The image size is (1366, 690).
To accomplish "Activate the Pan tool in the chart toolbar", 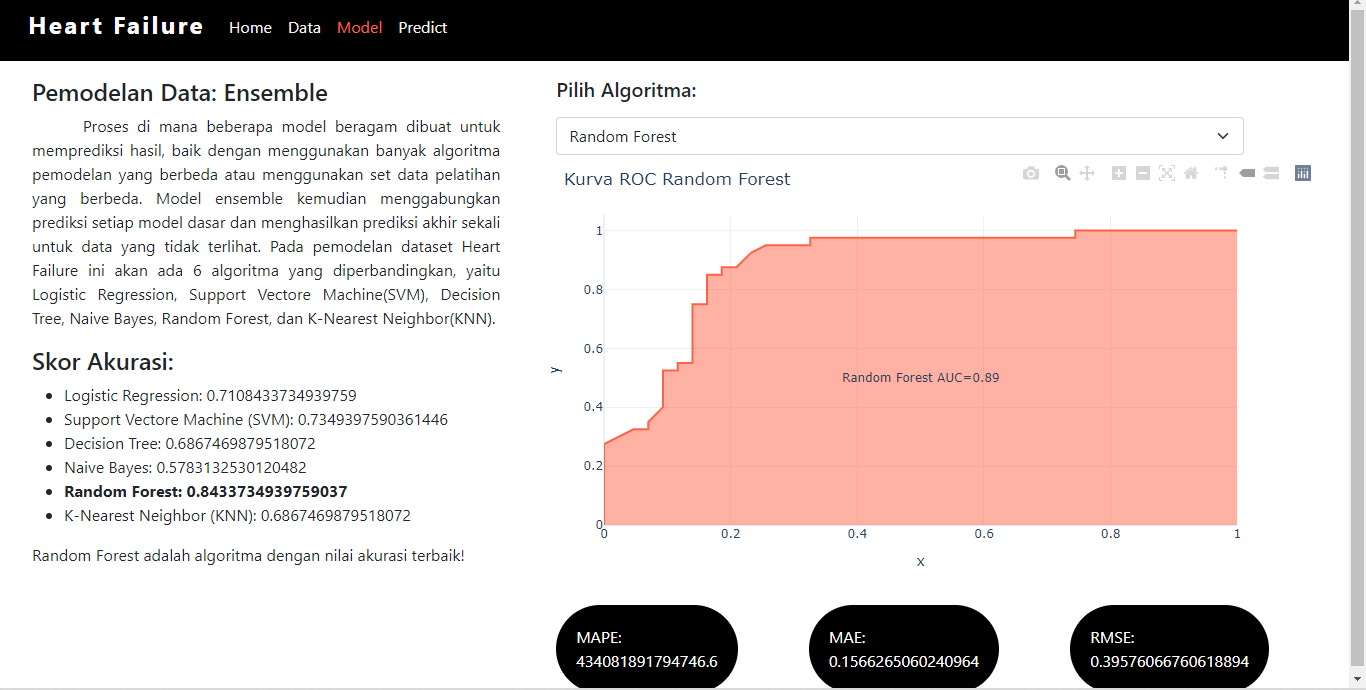I will click(x=1088, y=173).
